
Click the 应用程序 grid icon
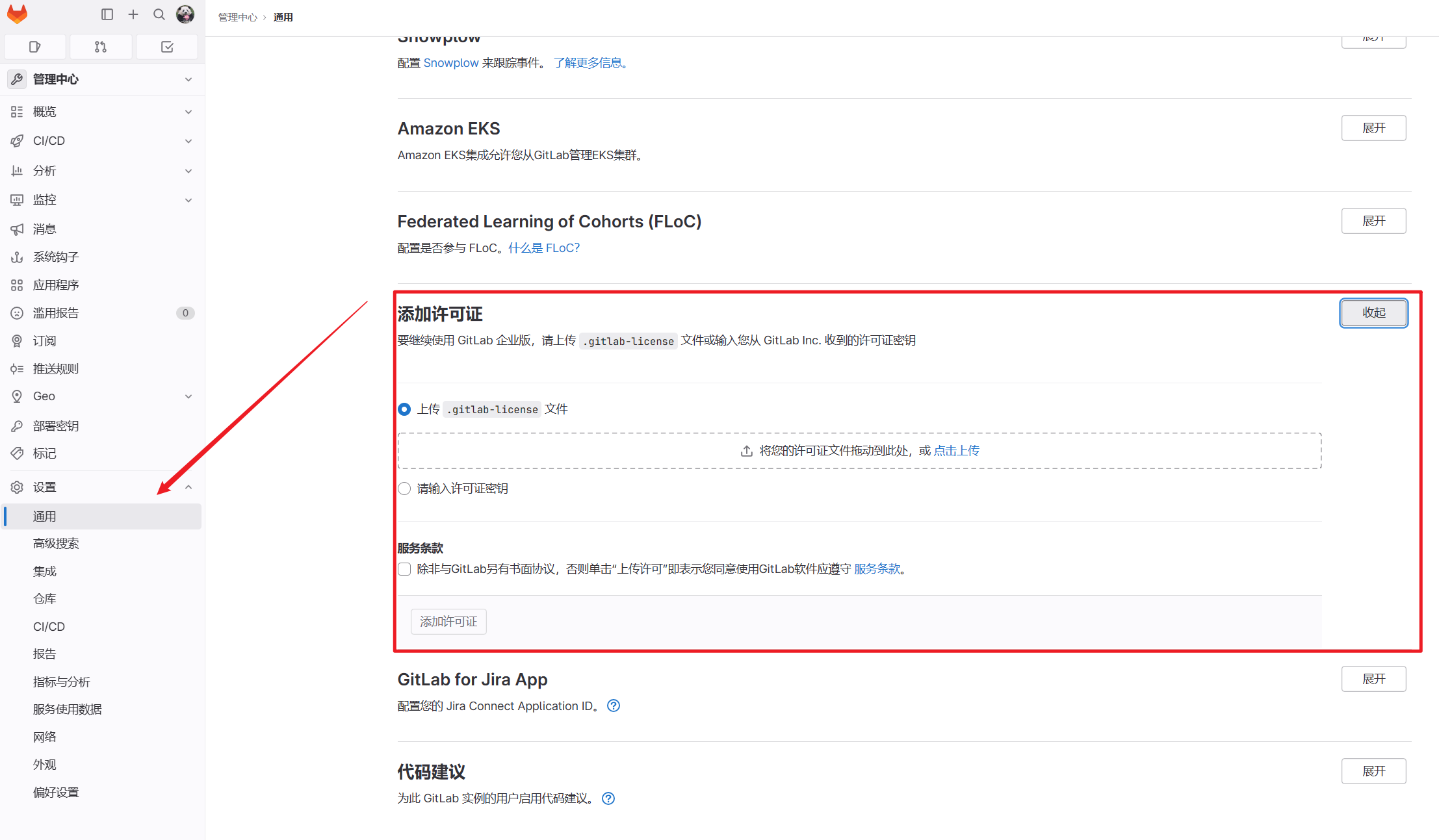click(17, 285)
